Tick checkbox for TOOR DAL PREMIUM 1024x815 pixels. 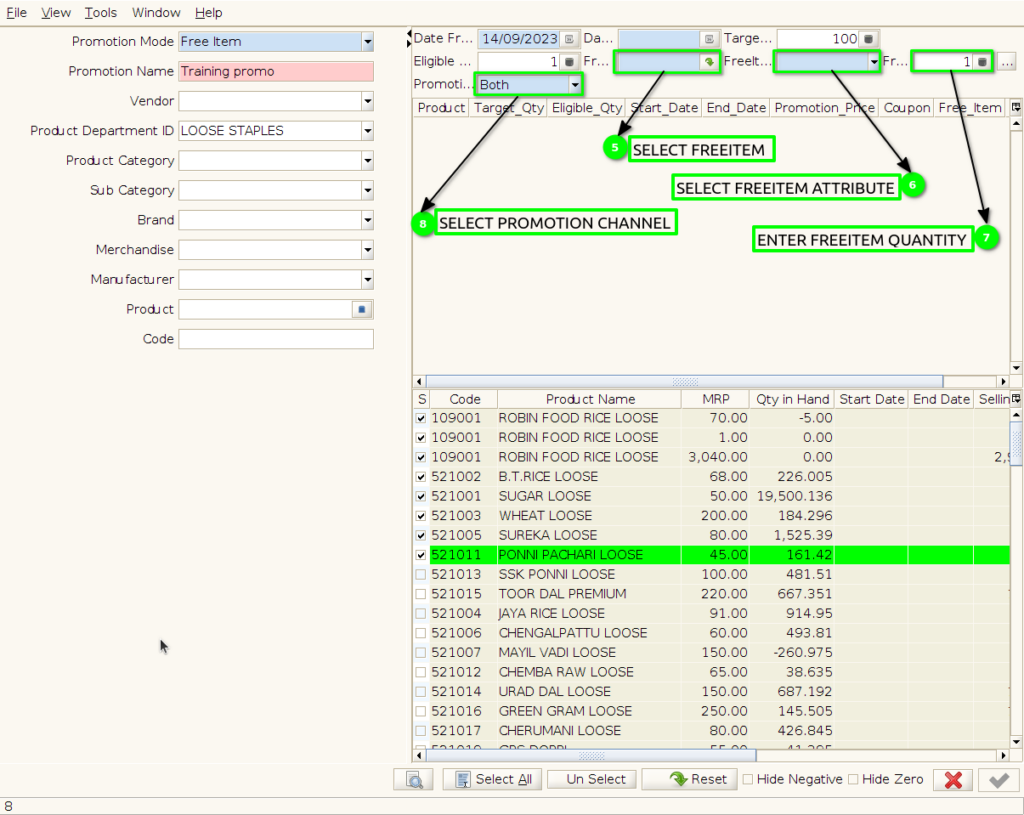[421, 594]
